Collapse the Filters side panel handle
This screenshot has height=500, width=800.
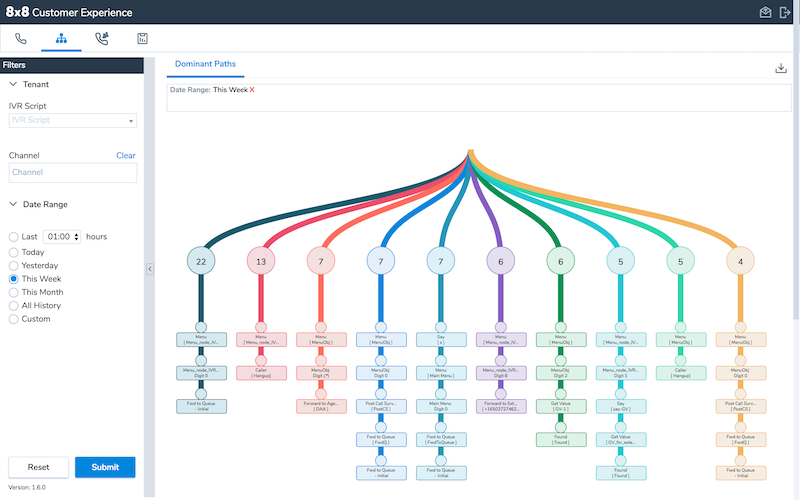pyautogui.click(x=149, y=269)
